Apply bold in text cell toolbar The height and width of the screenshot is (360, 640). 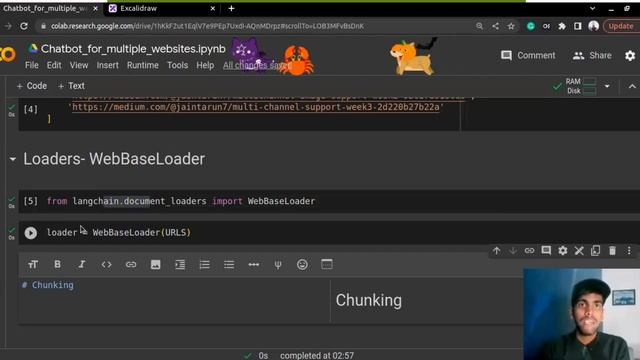click(58, 264)
